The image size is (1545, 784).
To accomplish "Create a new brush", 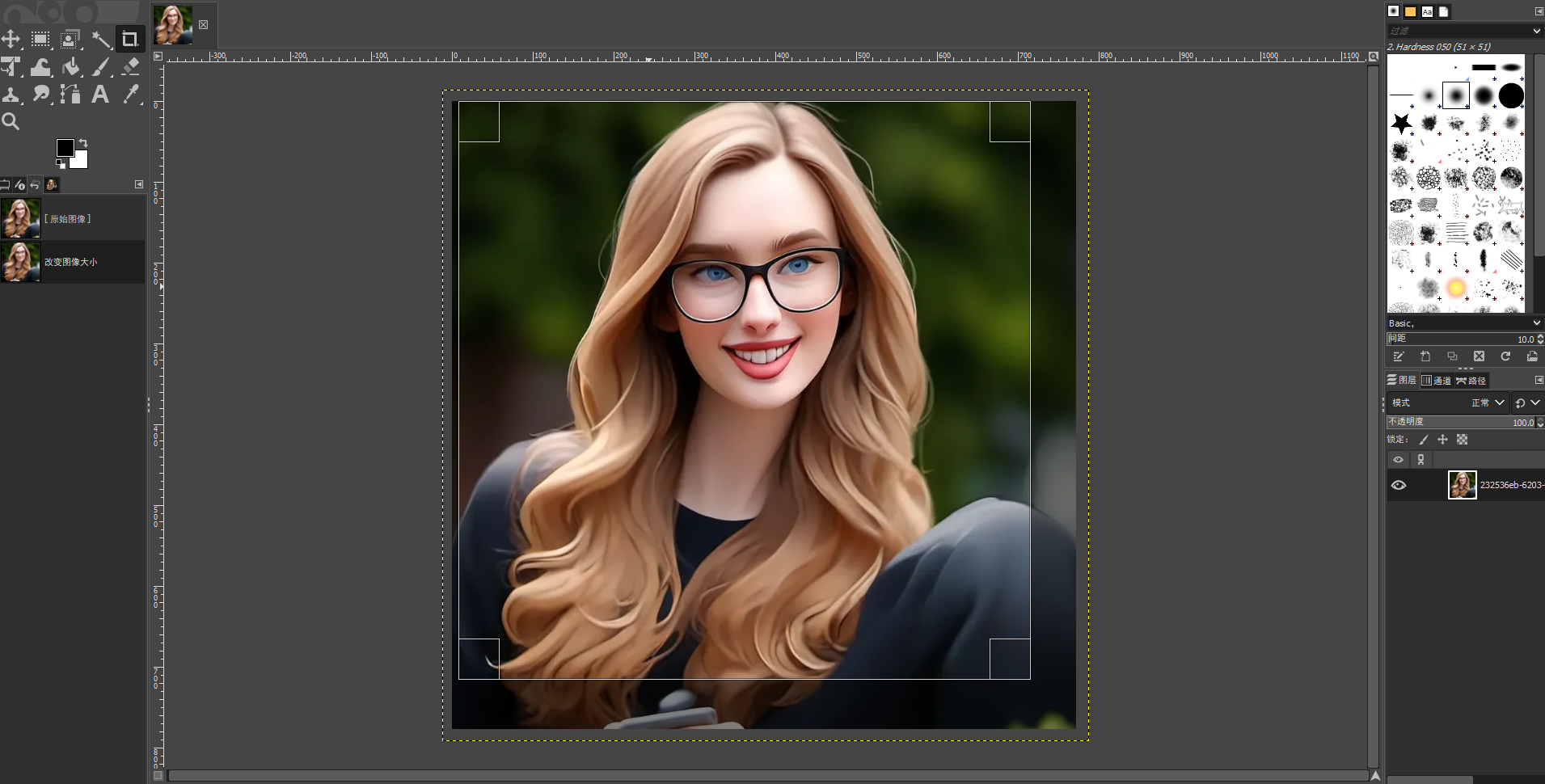I will coord(1425,356).
